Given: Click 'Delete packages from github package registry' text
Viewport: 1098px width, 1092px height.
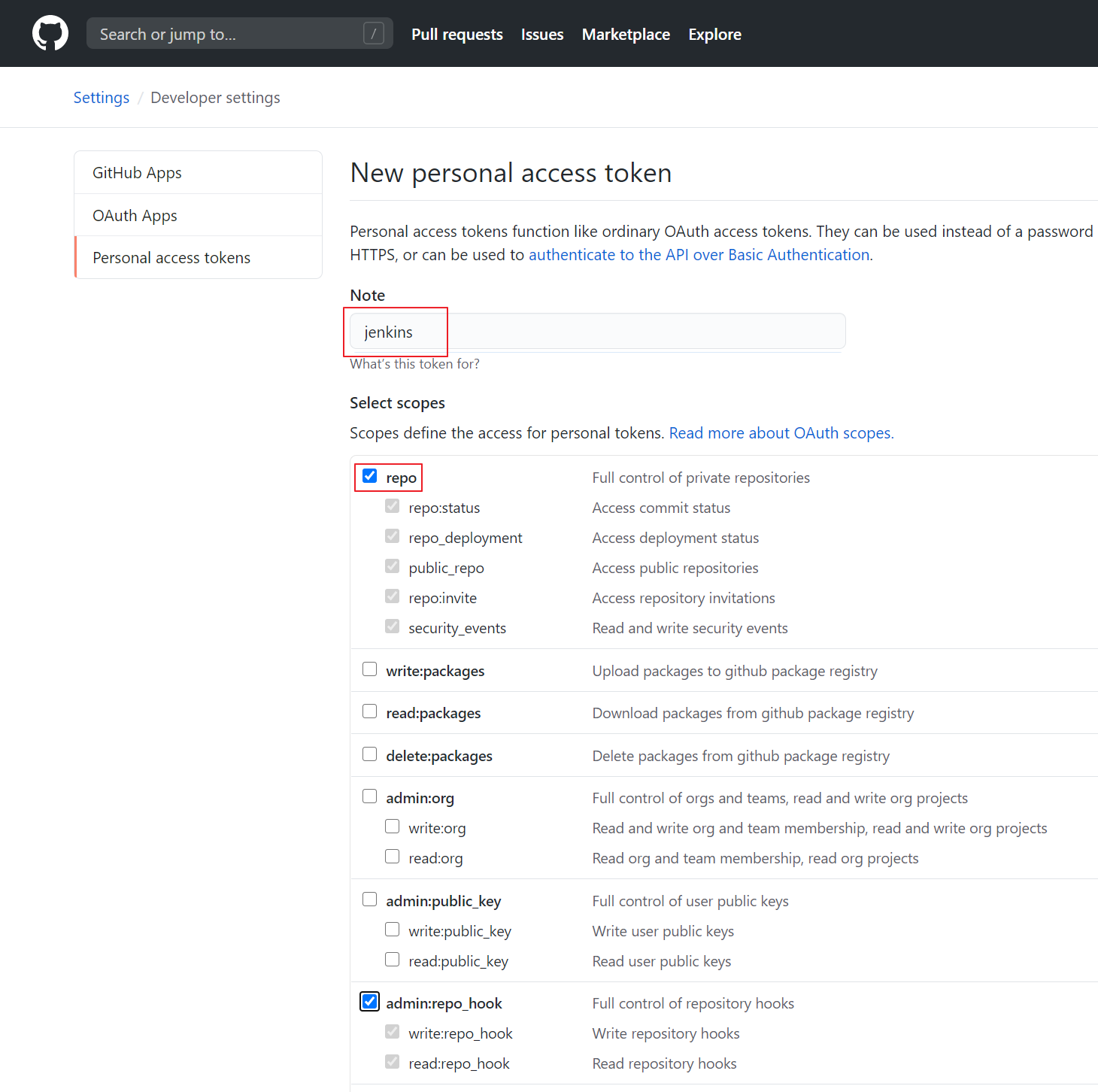Looking at the screenshot, I should (741, 756).
